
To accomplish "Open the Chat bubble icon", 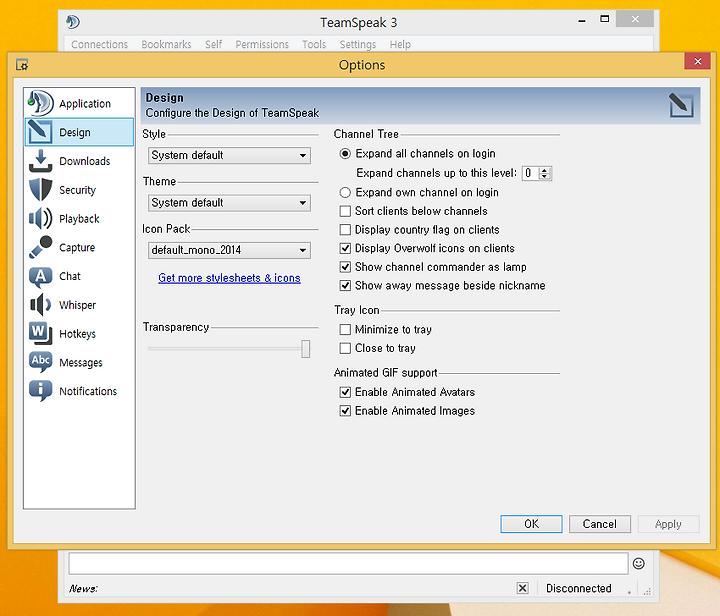I will click(x=40, y=276).
